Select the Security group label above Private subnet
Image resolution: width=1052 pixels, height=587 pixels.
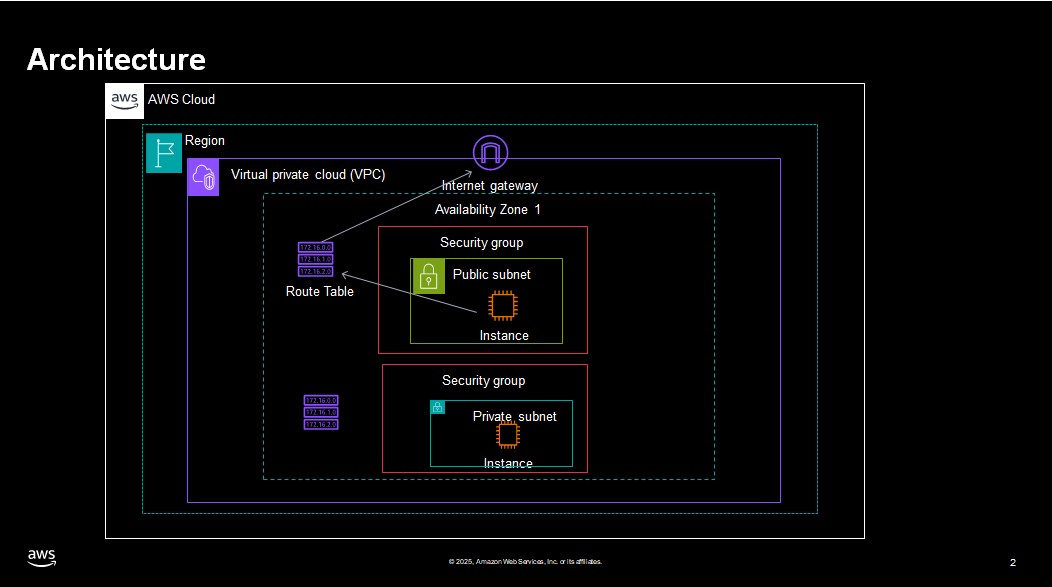tap(484, 380)
